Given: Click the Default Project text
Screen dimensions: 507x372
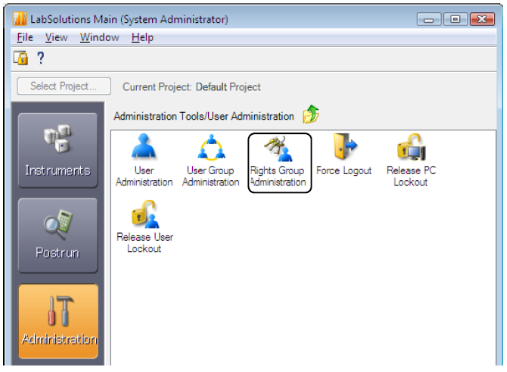Looking at the screenshot, I should coord(228,87).
